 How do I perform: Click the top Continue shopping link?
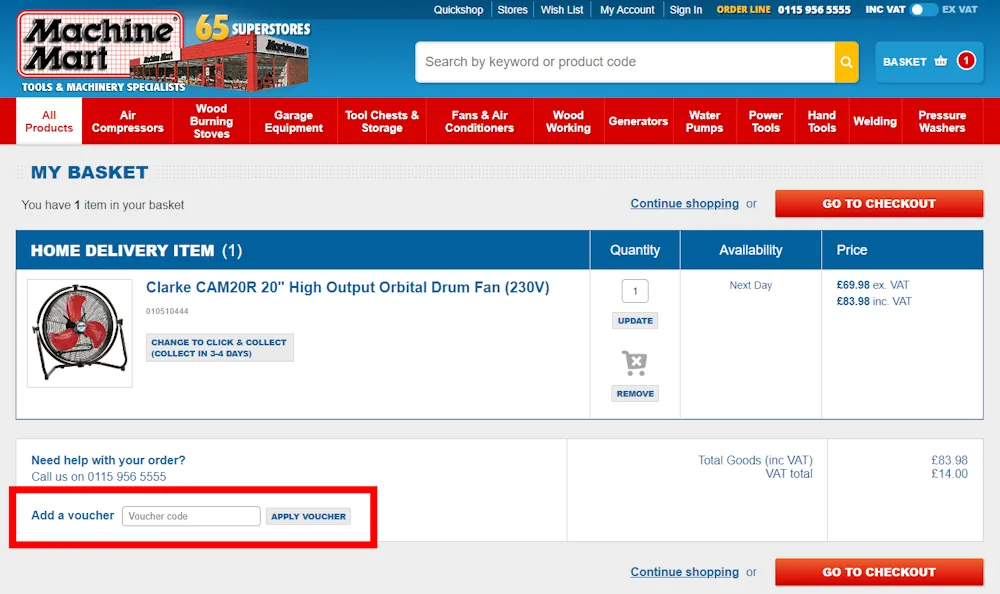click(x=684, y=204)
